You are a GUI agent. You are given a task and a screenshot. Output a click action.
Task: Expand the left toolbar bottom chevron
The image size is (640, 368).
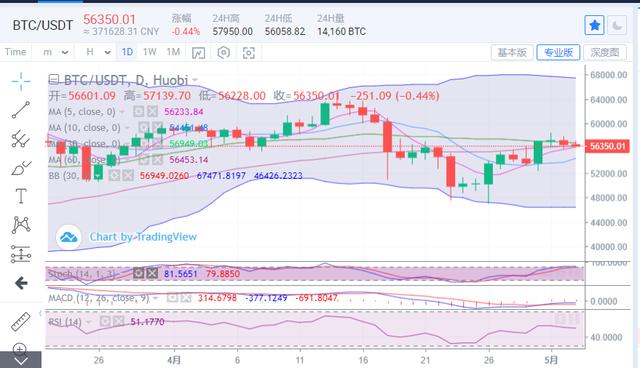point(20,360)
